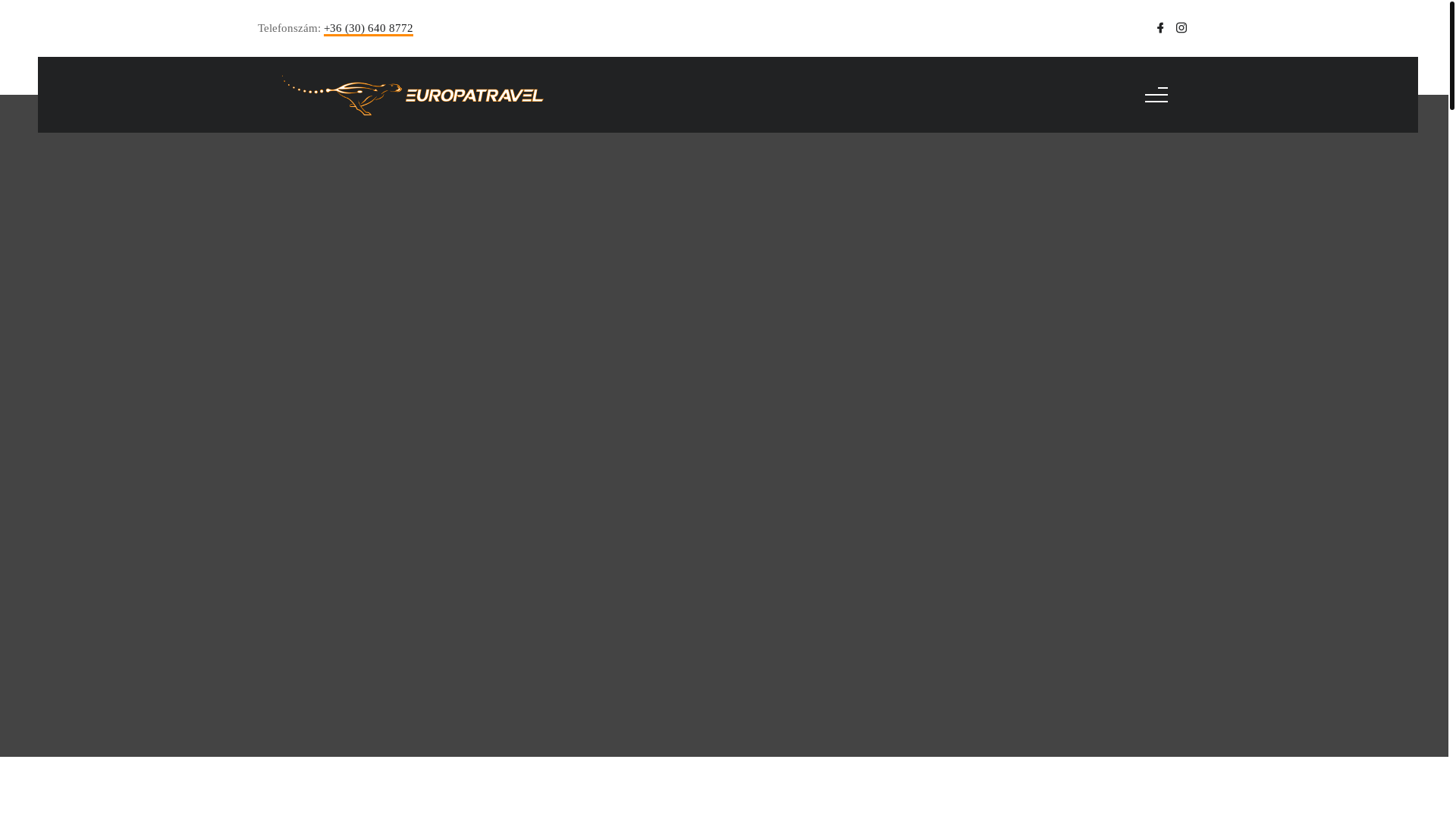Click the page vertical scrollbar thumb
Image resolution: width=1456 pixels, height=819 pixels.
(1452, 55)
